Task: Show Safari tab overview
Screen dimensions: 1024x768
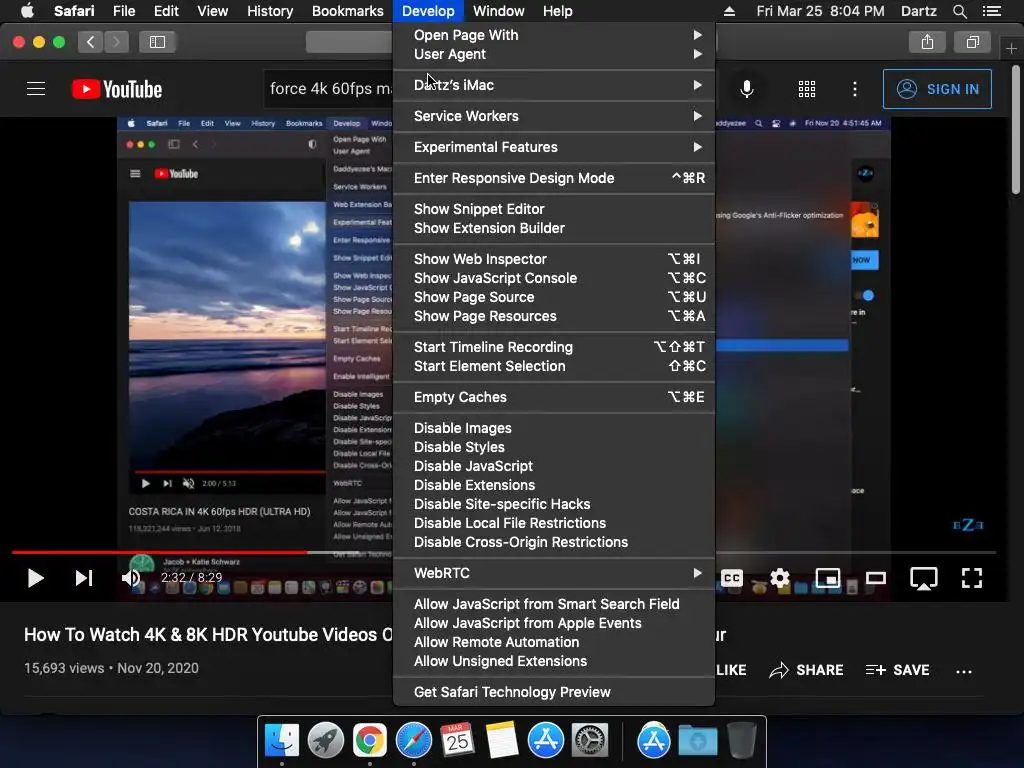Action: tap(973, 42)
